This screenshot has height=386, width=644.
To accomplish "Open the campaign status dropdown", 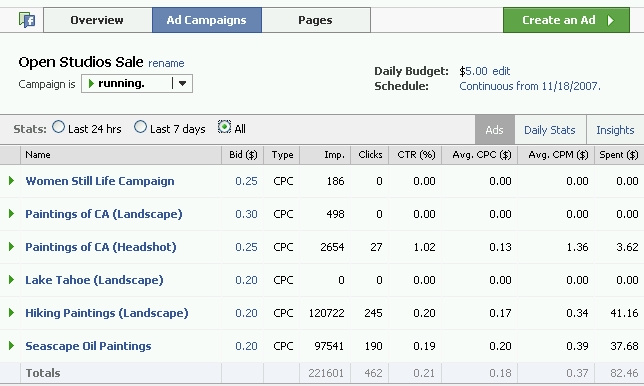I will [x=137, y=83].
